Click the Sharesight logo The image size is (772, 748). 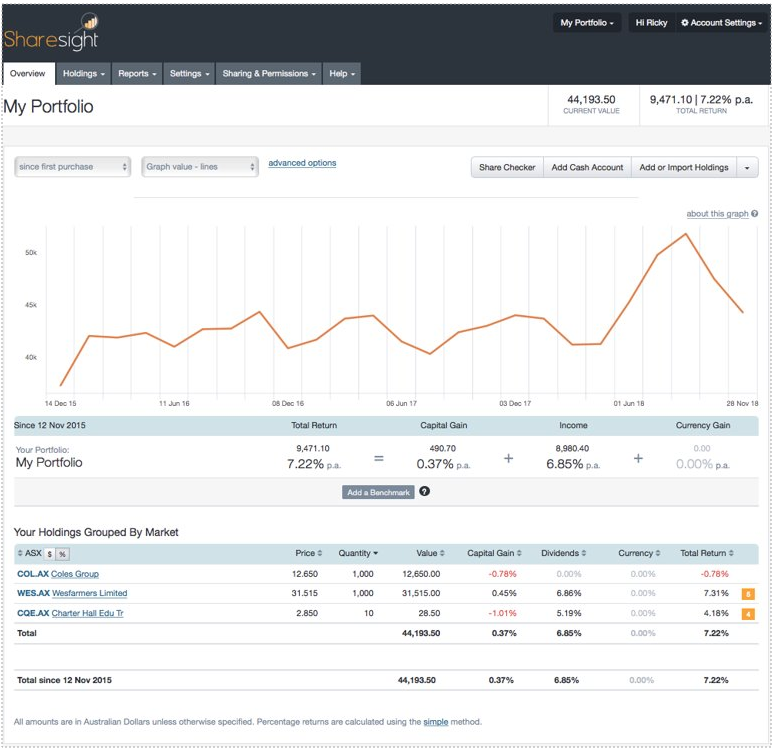51,33
